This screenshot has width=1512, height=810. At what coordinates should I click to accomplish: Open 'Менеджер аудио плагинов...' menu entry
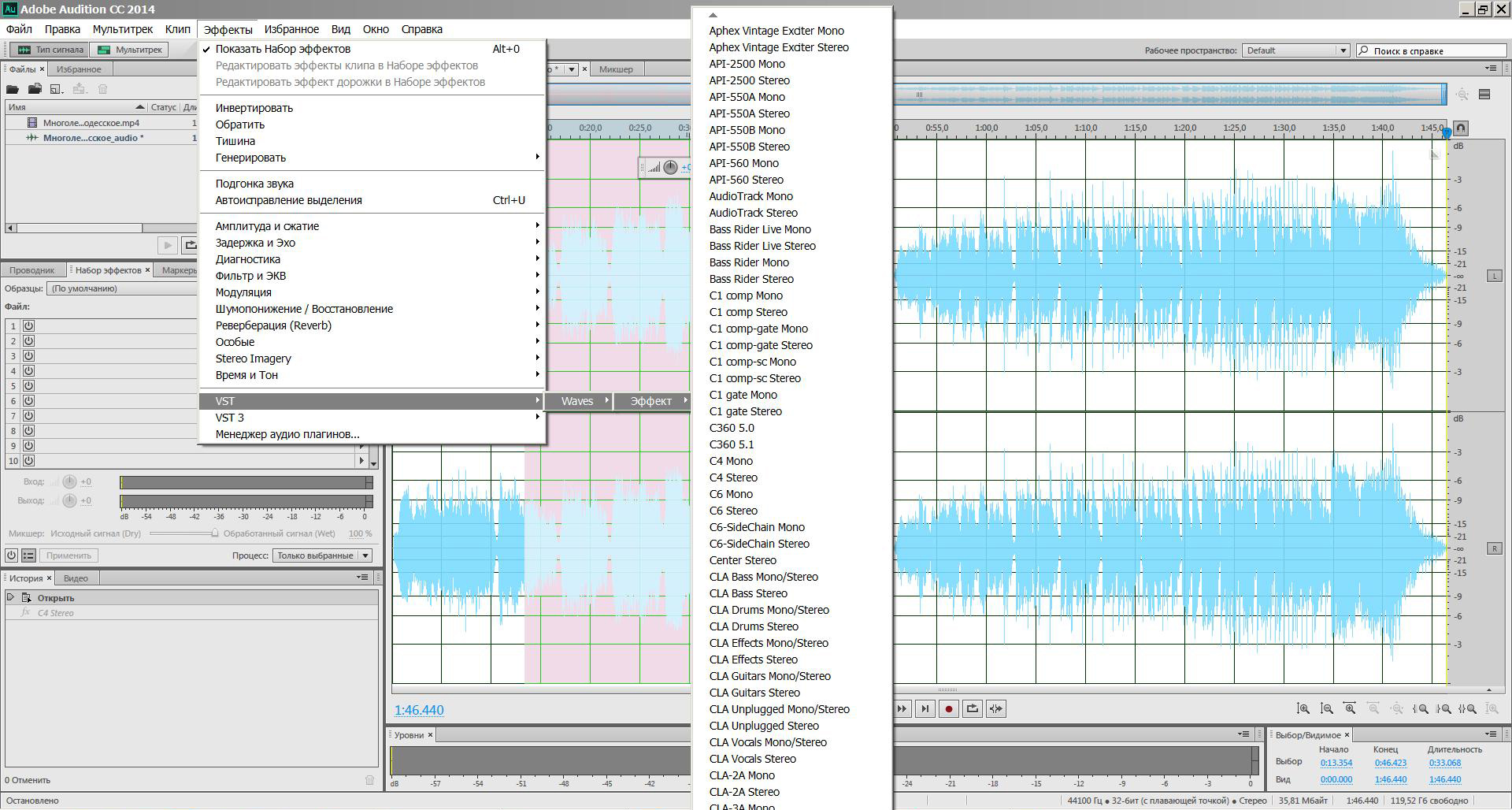point(372,434)
